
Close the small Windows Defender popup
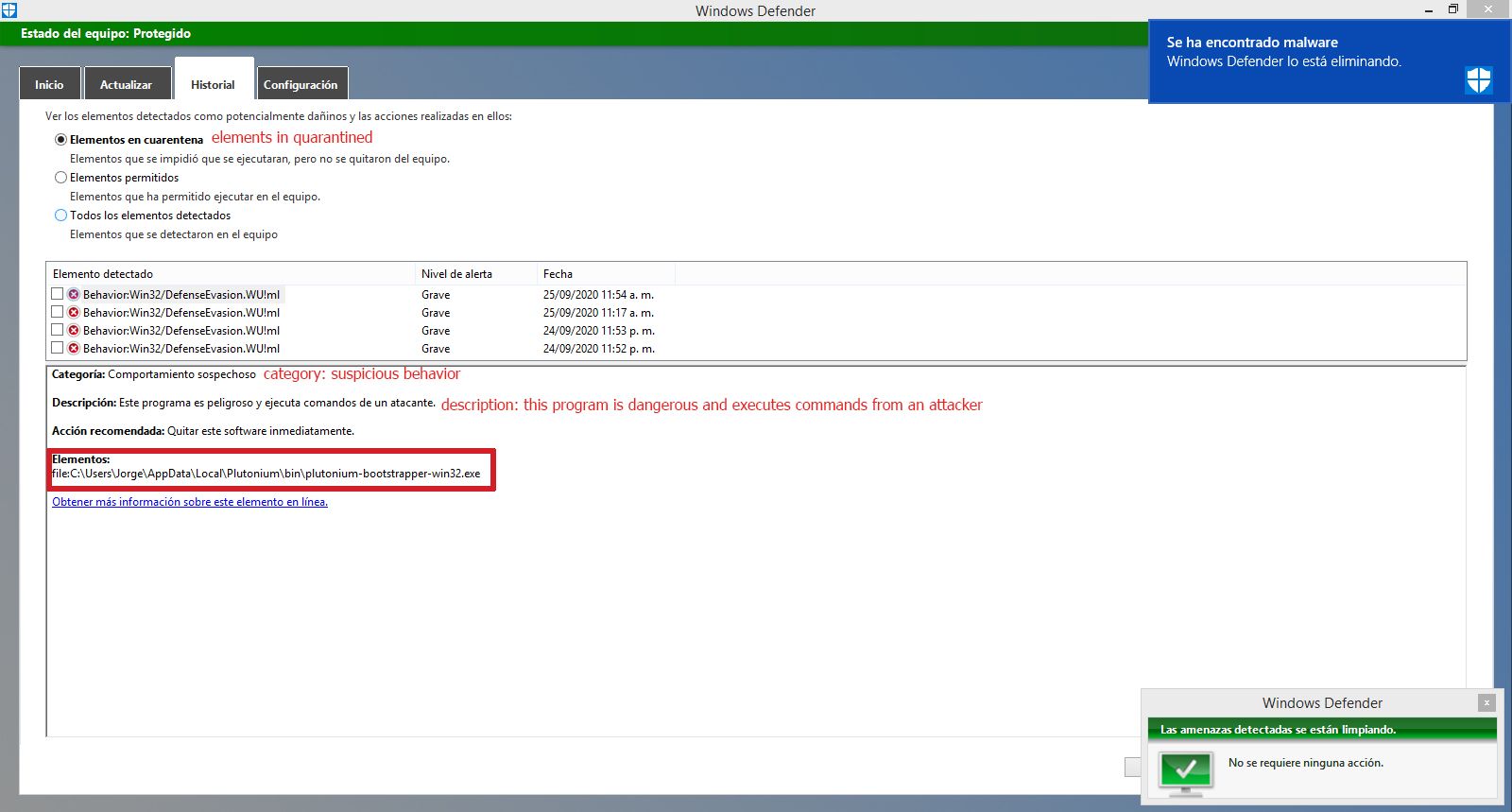click(x=1486, y=702)
